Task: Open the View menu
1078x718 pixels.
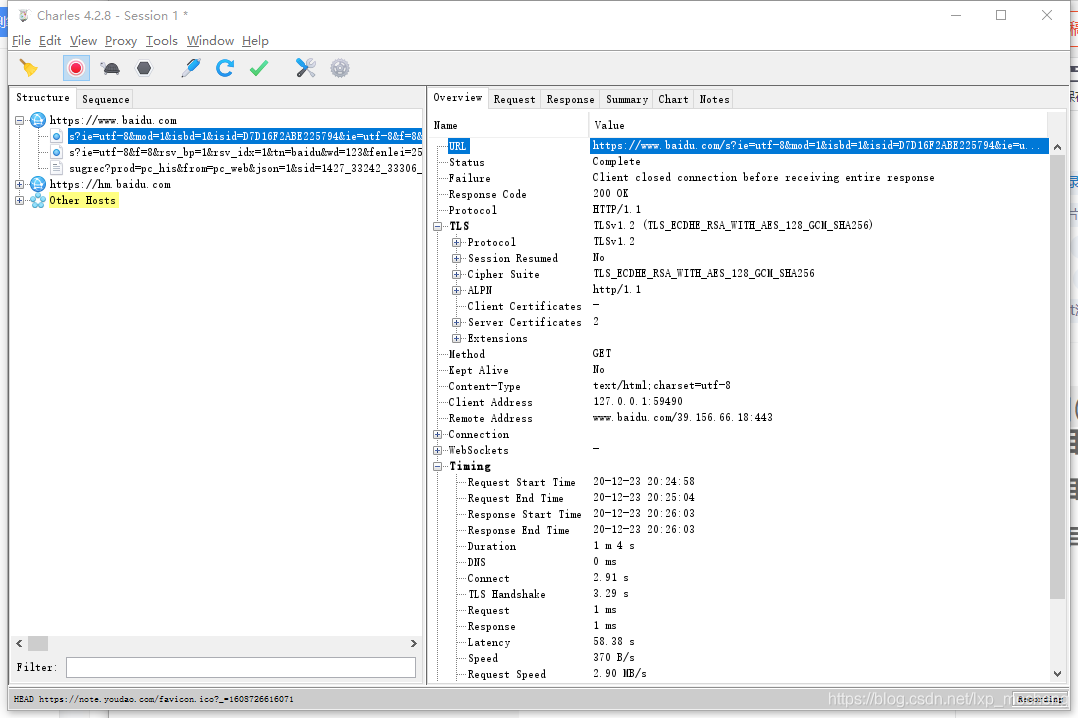Action: [x=83, y=41]
